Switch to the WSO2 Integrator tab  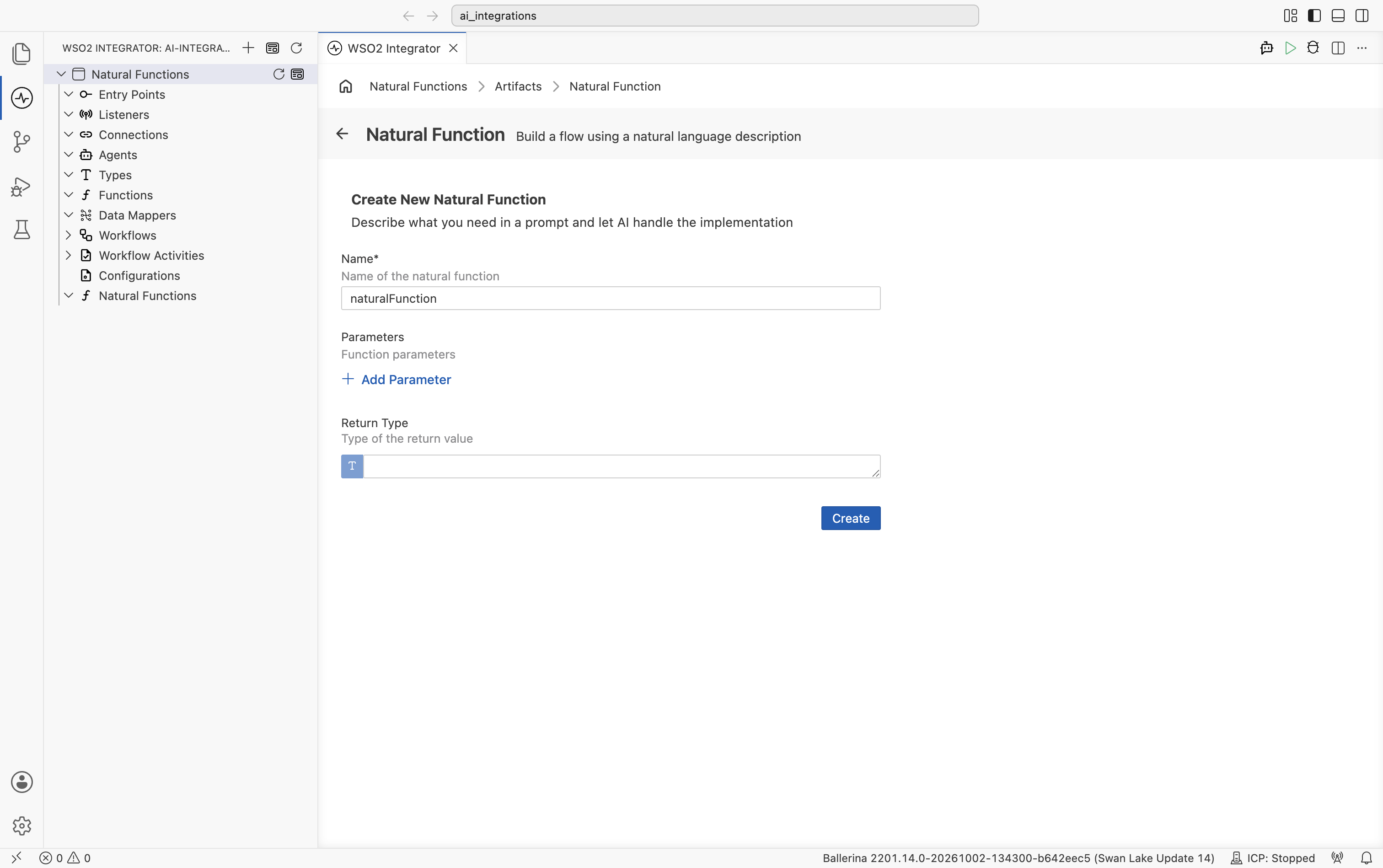point(393,48)
